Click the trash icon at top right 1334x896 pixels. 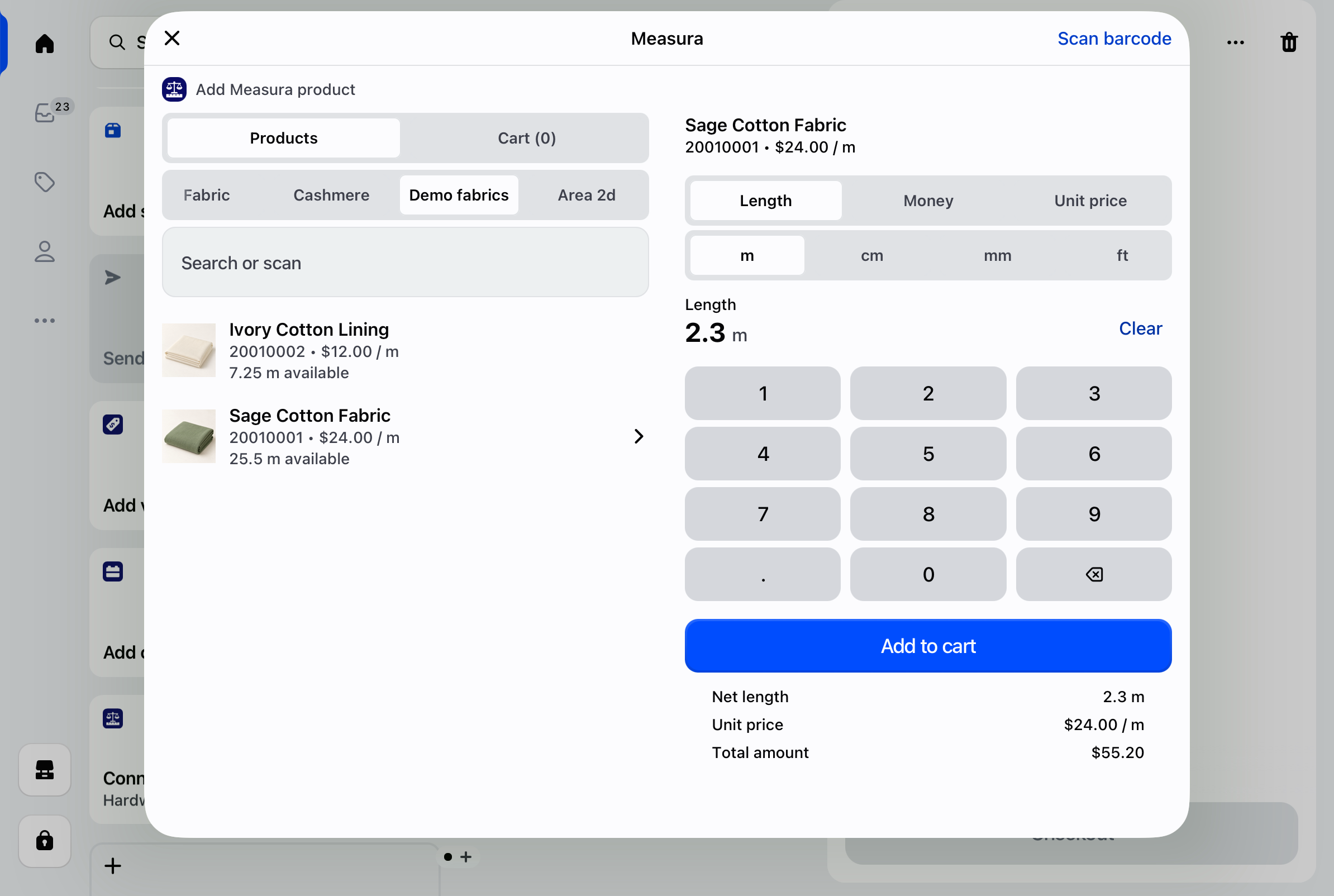point(1289,42)
